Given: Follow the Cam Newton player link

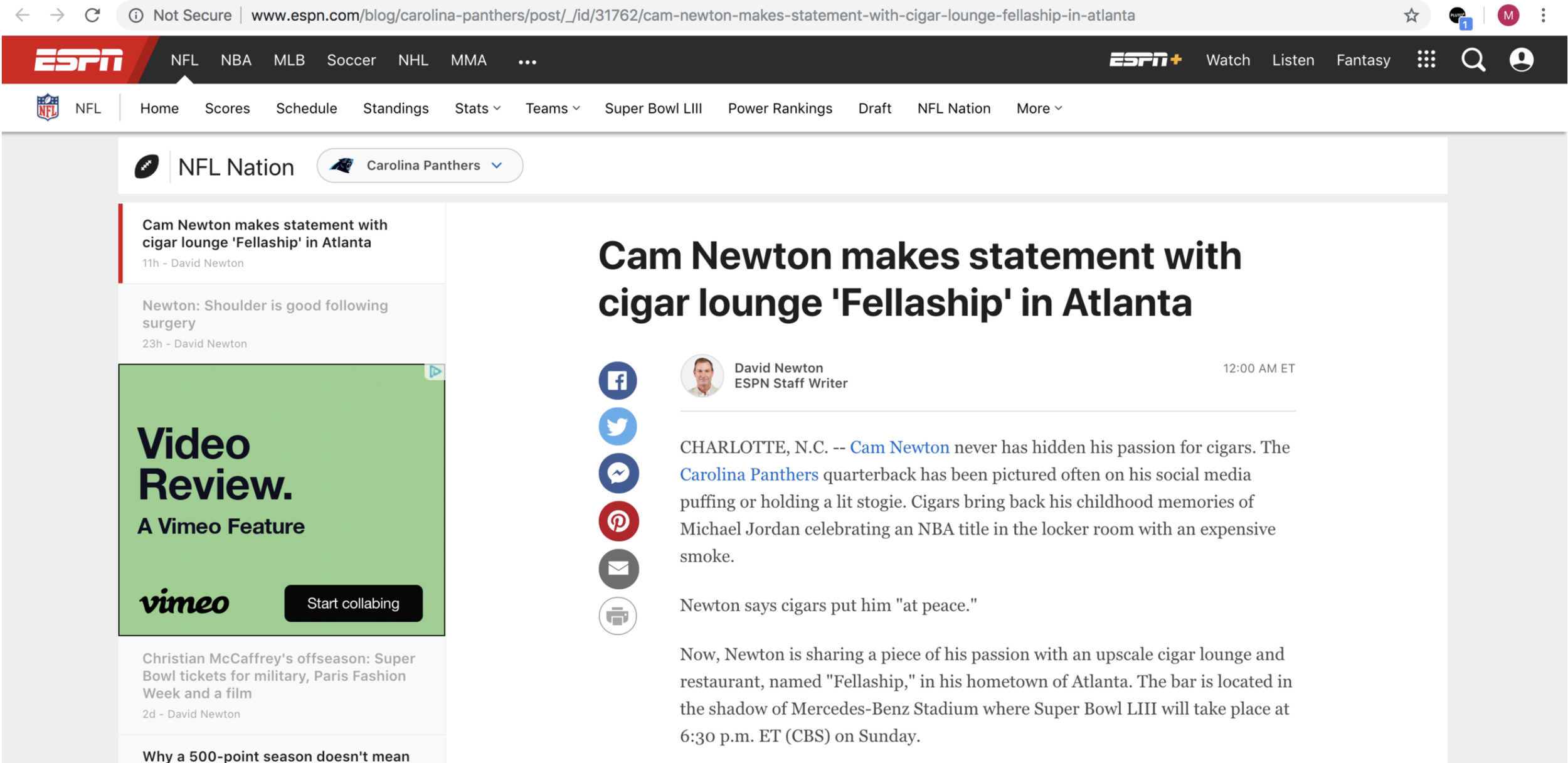Looking at the screenshot, I should [x=899, y=447].
